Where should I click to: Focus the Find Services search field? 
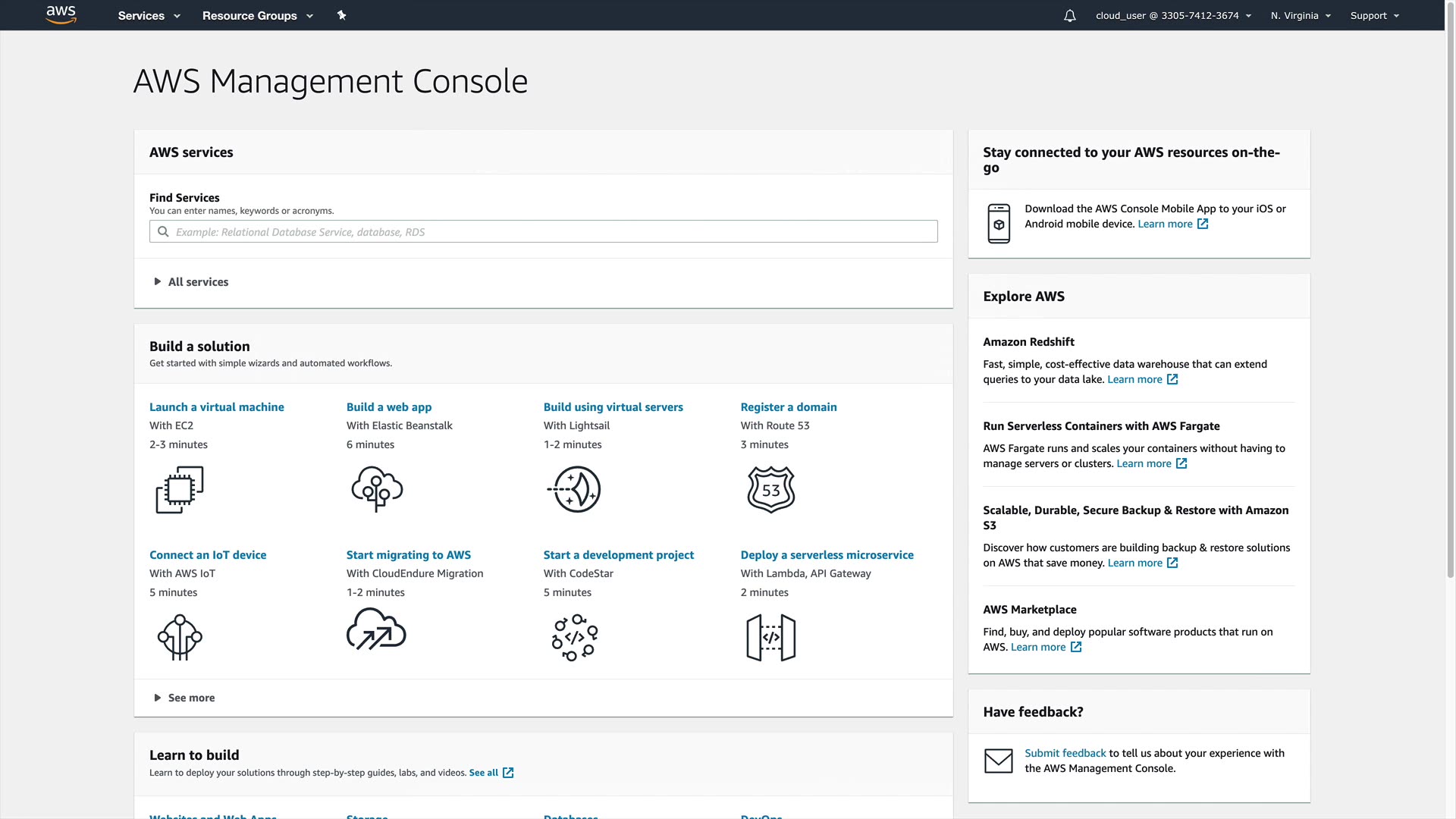click(543, 232)
